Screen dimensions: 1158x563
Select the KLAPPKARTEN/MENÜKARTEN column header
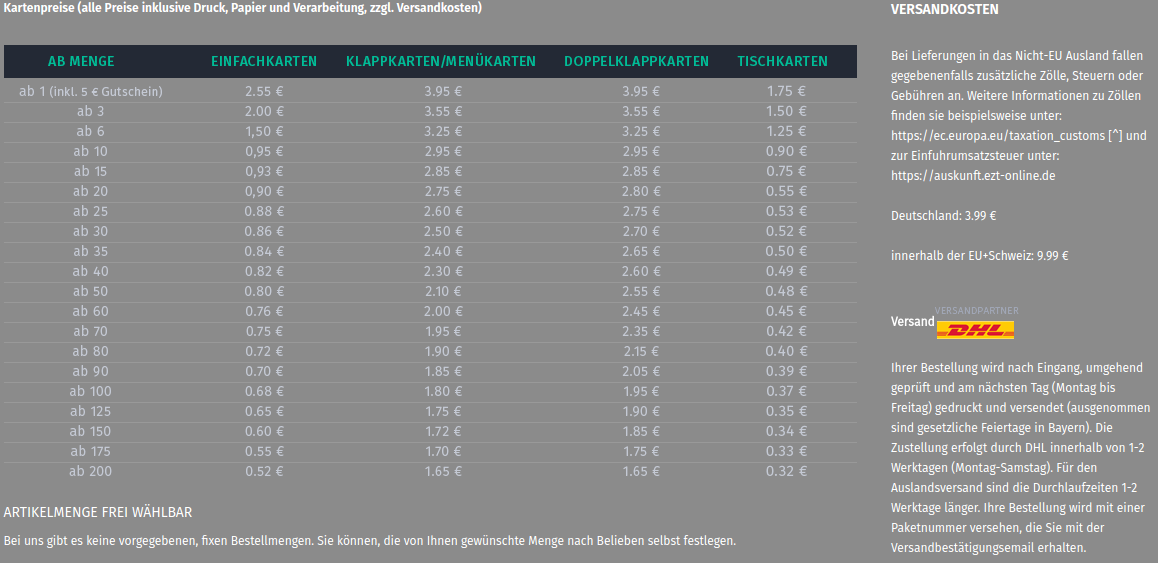pyautogui.click(x=441, y=61)
